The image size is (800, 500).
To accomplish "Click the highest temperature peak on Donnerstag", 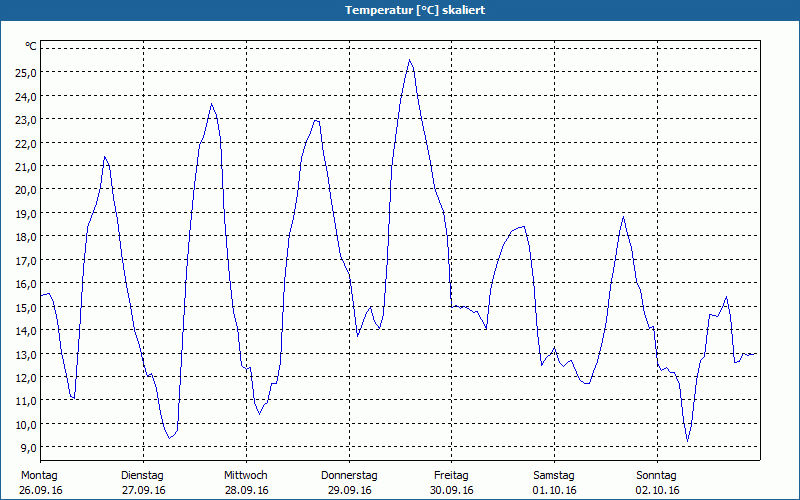I will click(x=409, y=60).
